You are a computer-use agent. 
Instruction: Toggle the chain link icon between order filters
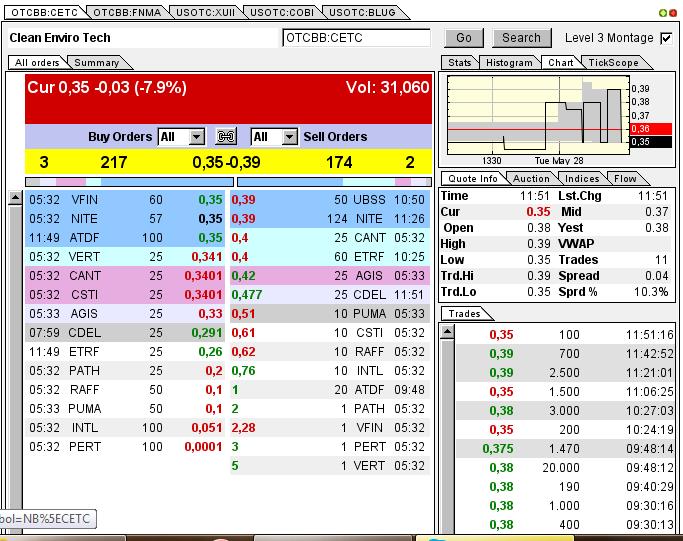(x=226, y=137)
